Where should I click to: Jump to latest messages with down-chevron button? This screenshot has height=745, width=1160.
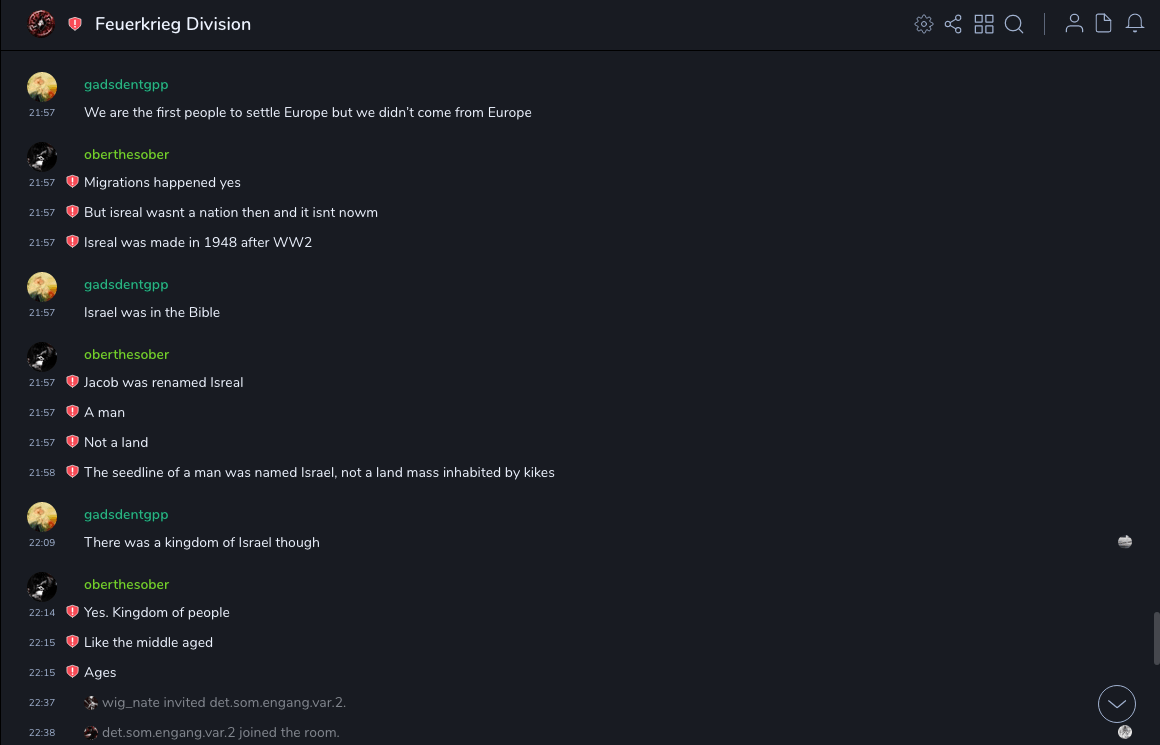(1117, 704)
